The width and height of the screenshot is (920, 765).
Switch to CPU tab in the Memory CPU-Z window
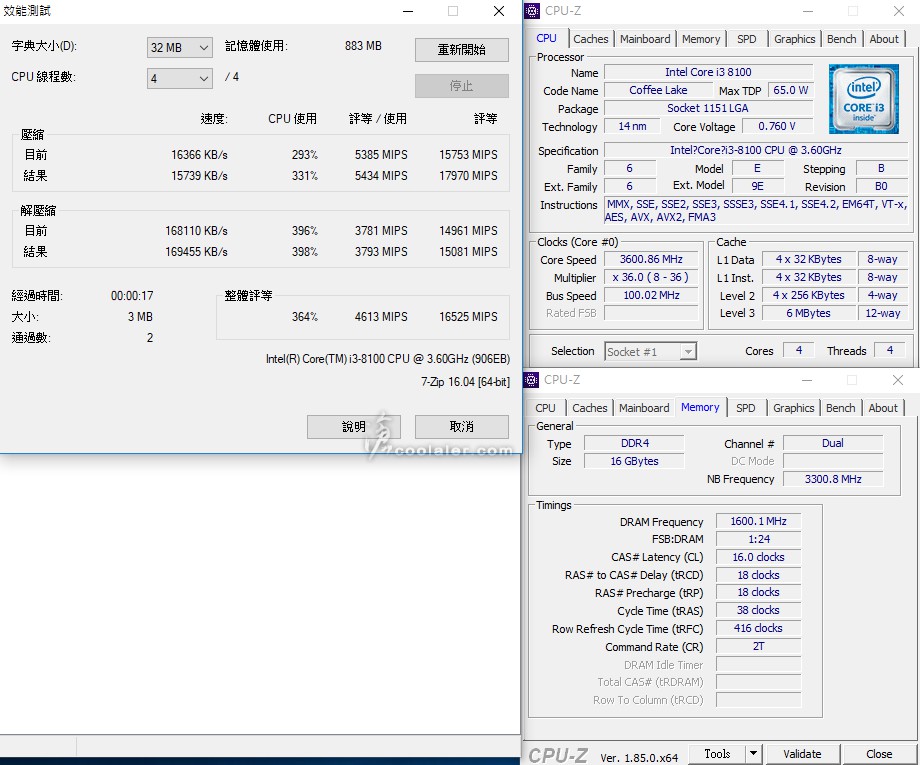(545, 408)
